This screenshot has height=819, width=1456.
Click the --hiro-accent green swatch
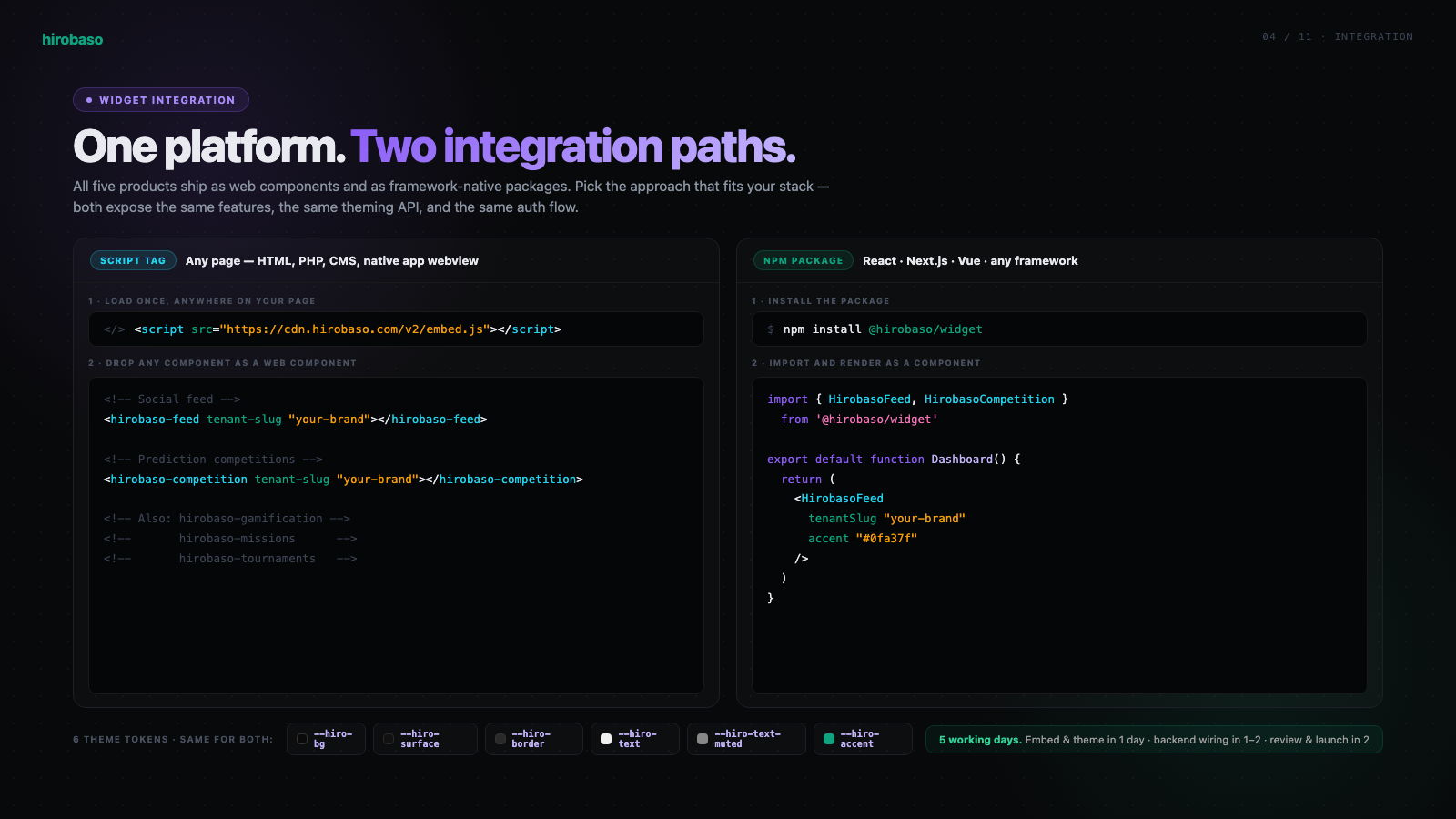coord(829,739)
